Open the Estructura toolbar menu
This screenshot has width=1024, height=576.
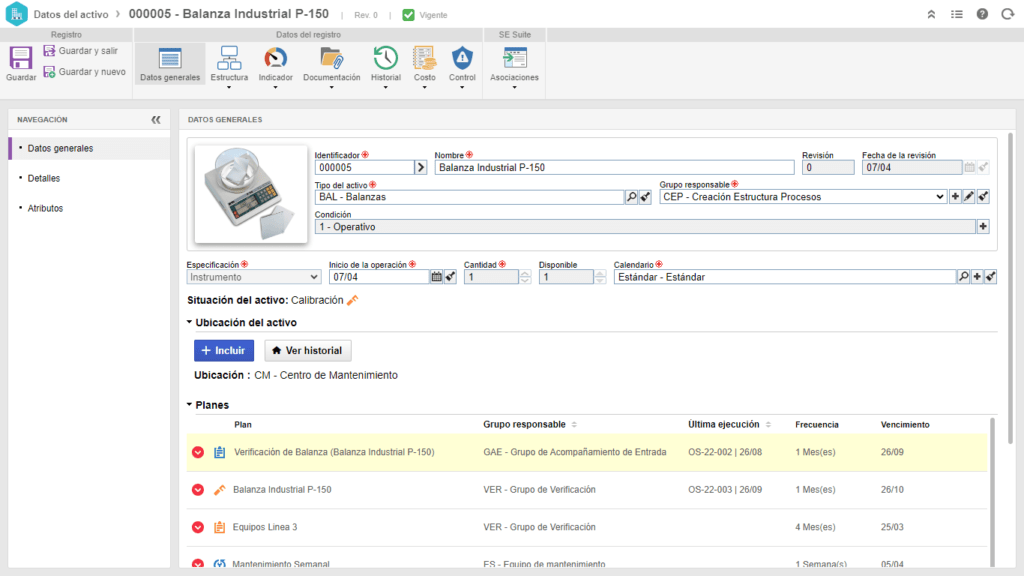point(229,64)
